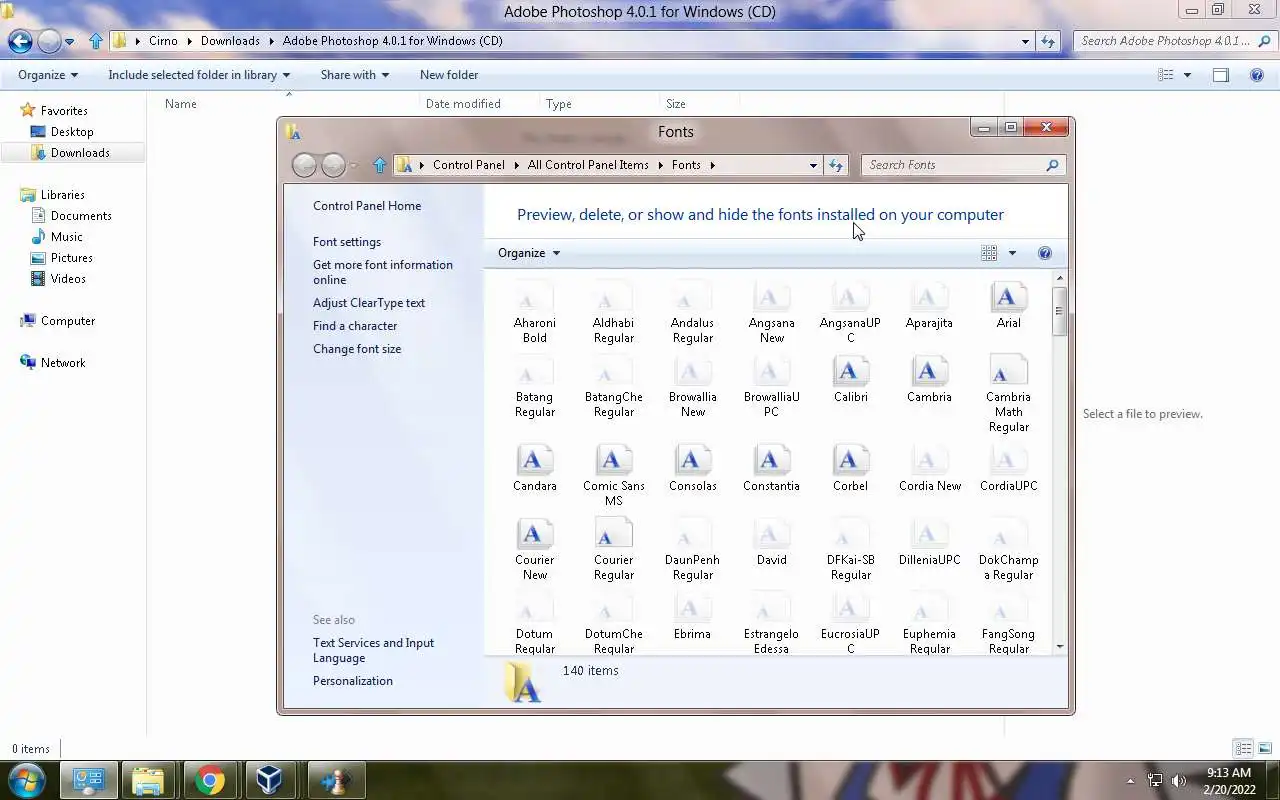Click New folder button
Screen dimensions: 1280x800
(x=449, y=75)
